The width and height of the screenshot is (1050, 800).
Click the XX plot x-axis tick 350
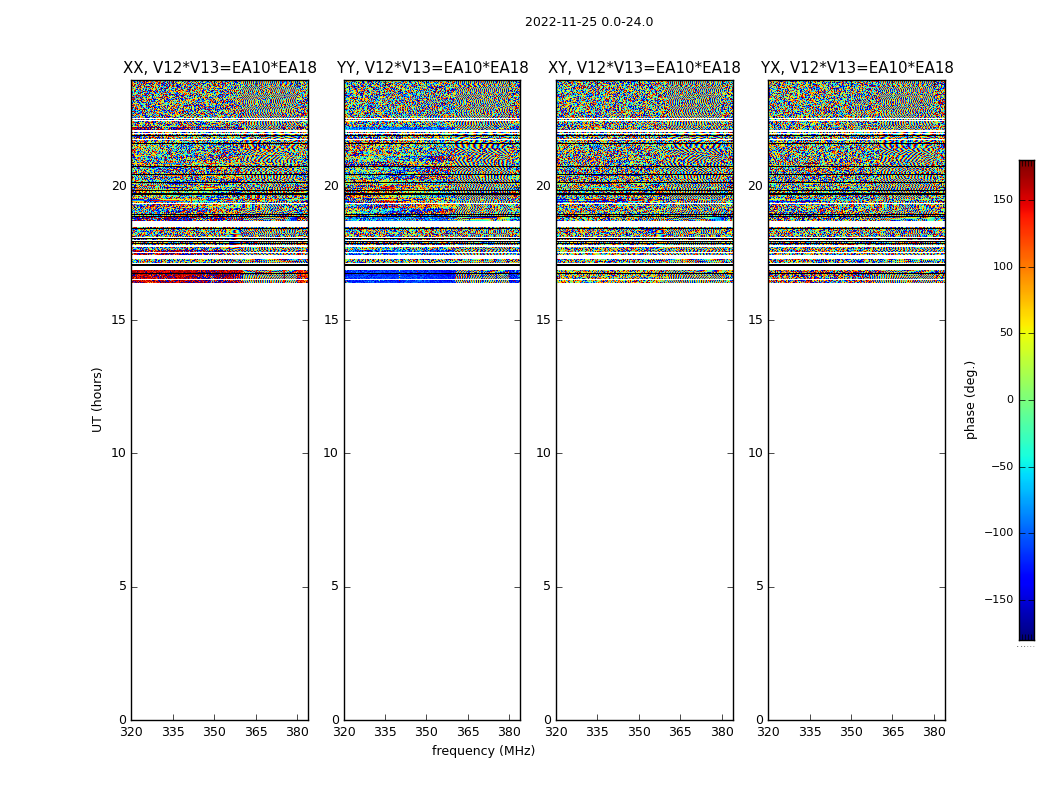214,732
